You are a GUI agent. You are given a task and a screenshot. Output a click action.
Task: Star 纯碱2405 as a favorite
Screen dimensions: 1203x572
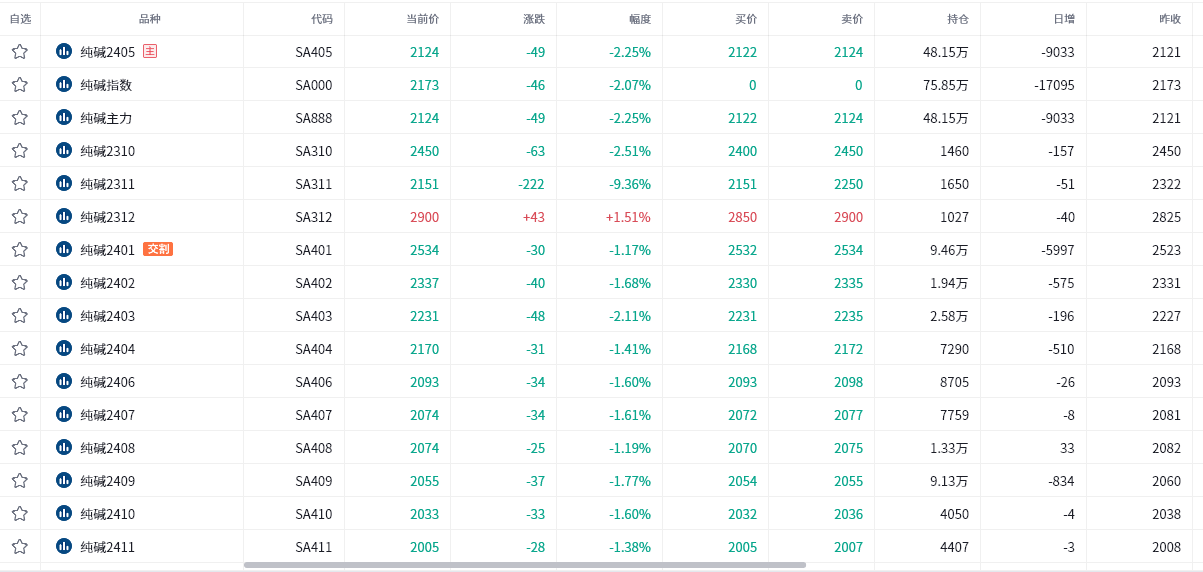click(x=20, y=52)
